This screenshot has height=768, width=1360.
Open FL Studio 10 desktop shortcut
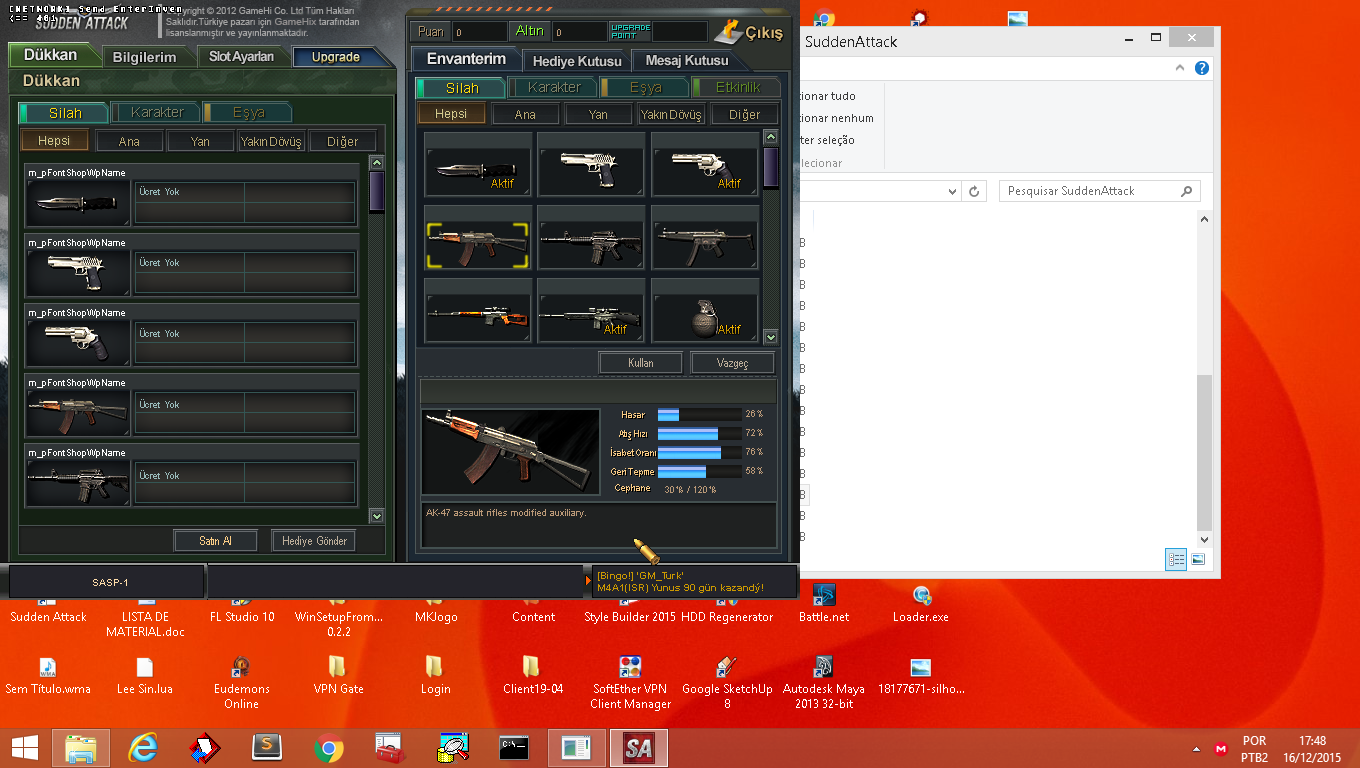(242, 608)
